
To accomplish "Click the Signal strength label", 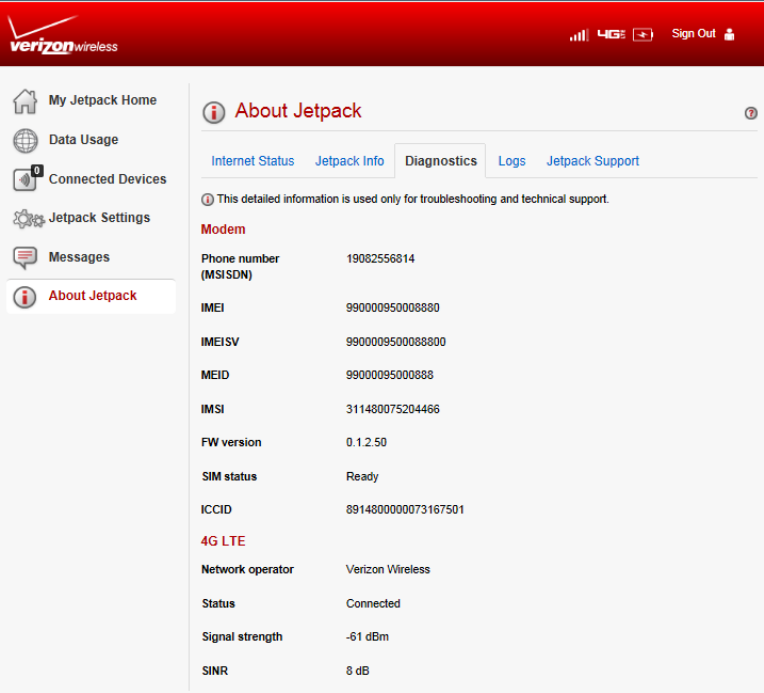I will pyautogui.click(x=242, y=637).
